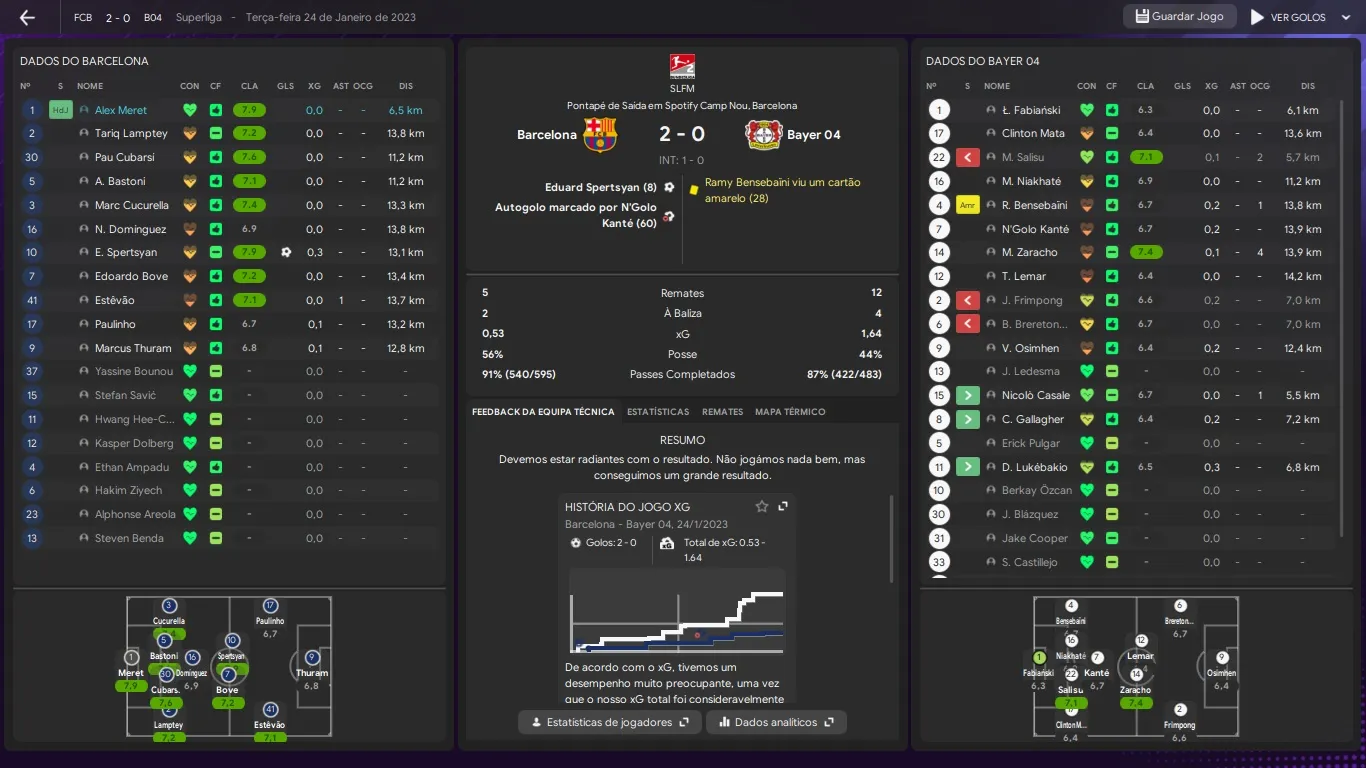Sort Bayer 04 table by DIS column

pos(1308,86)
